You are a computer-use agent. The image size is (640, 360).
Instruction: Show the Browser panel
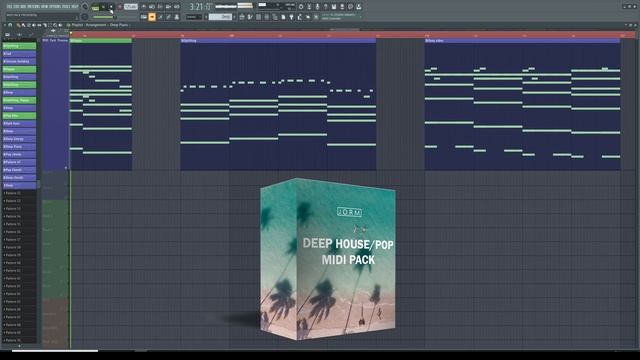coord(275,17)
